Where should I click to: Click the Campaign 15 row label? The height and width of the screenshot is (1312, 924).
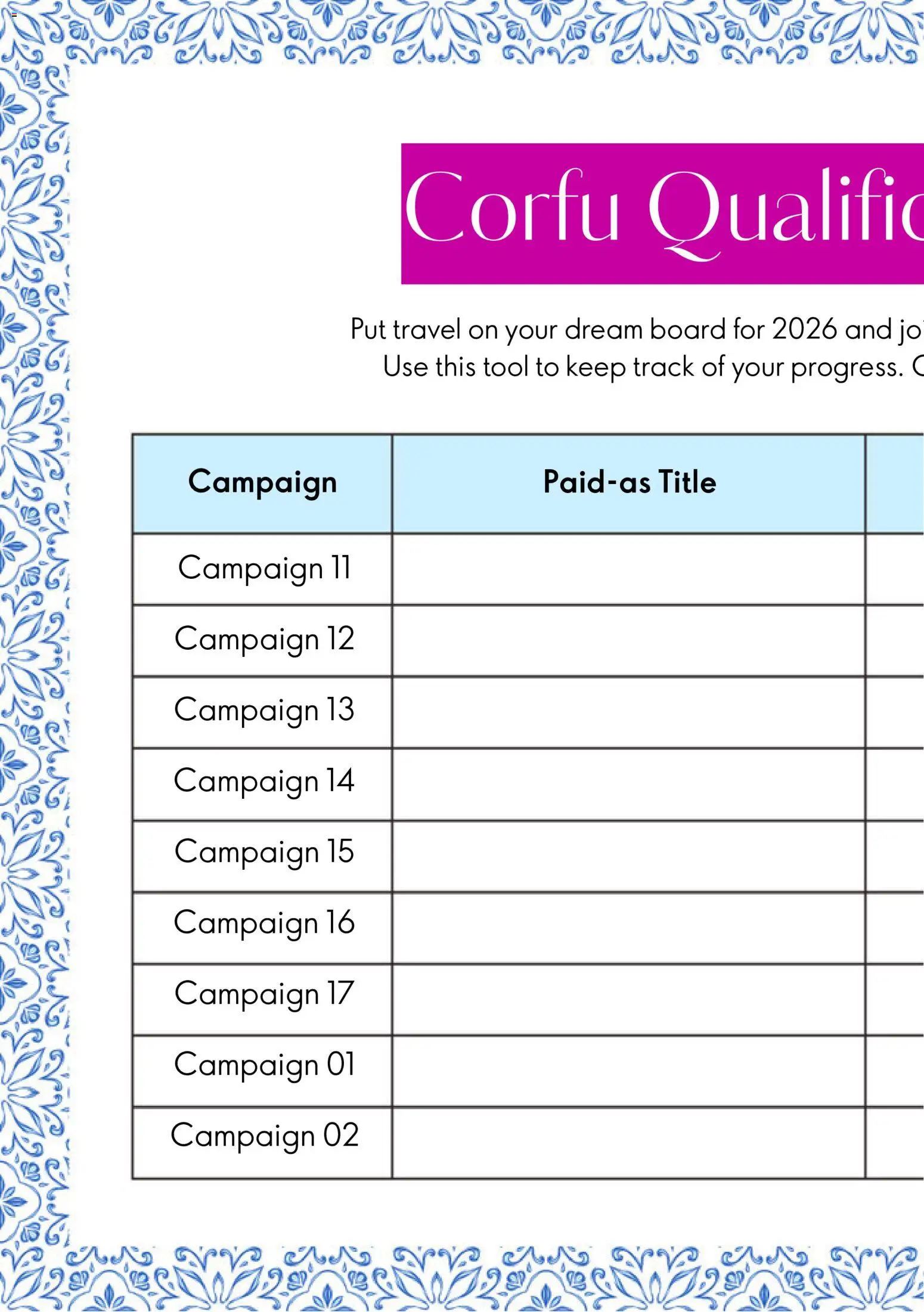(x=263, y=852)
